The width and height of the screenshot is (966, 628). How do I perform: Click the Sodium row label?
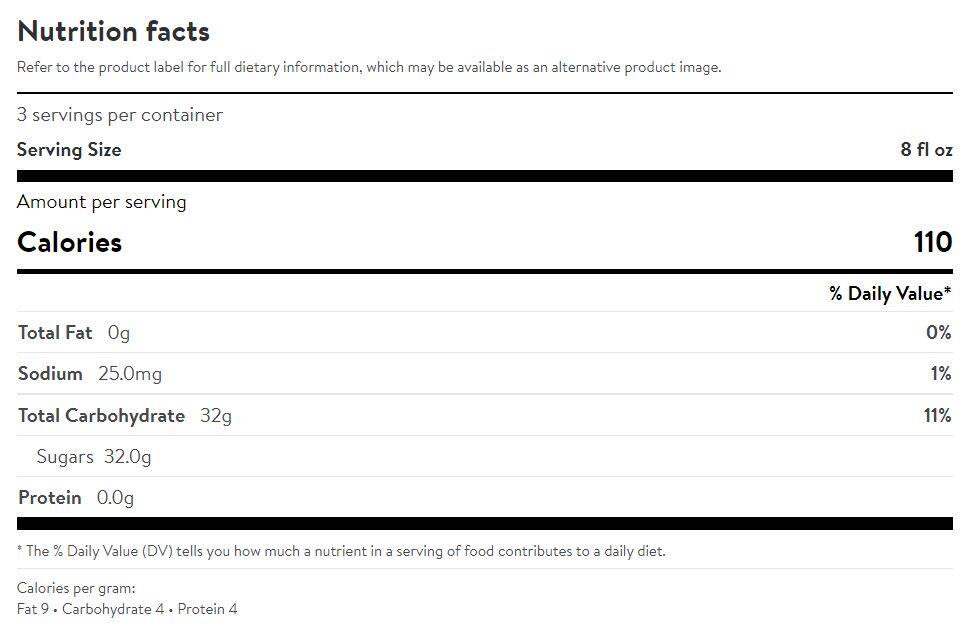(x=50, y=374)
